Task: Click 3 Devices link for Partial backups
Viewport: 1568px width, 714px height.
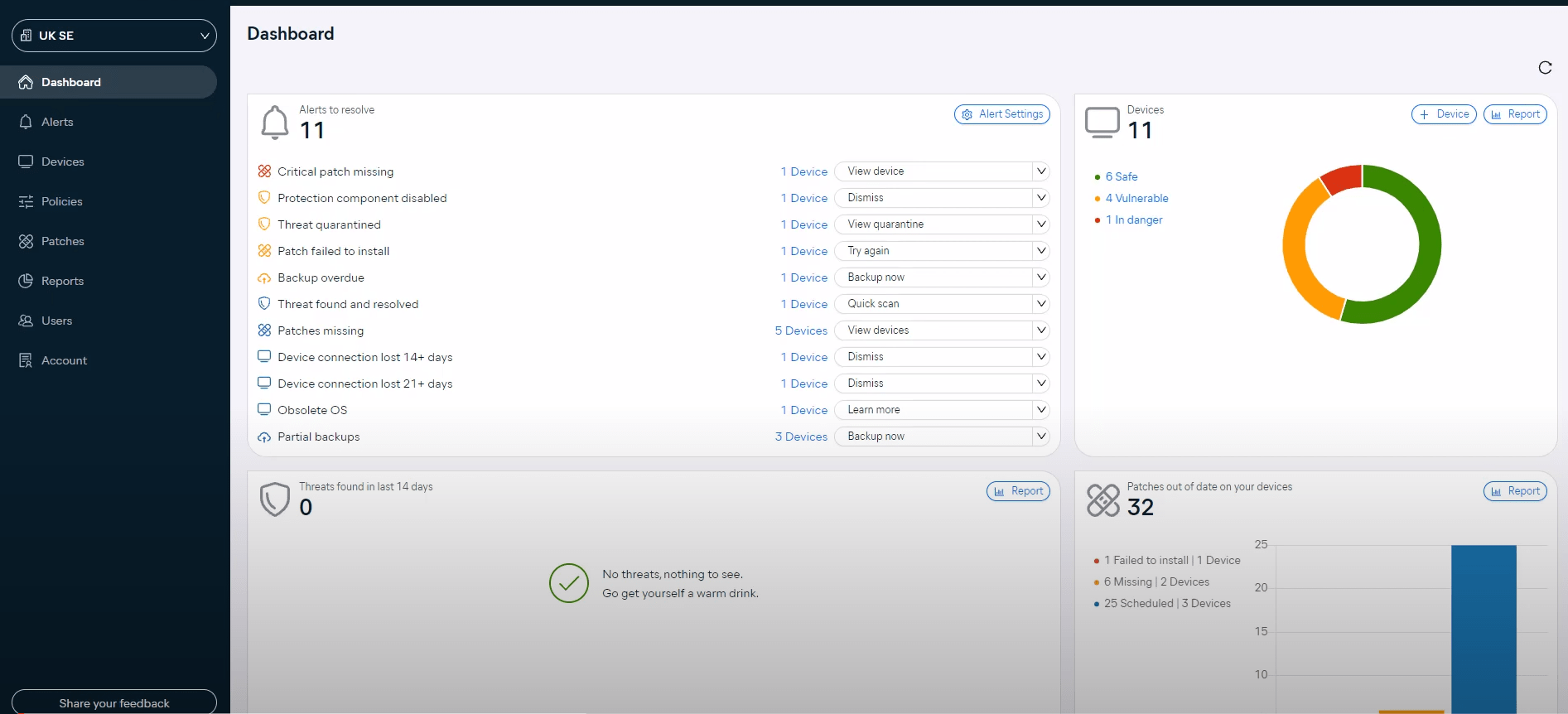Action: click(801, 437)
